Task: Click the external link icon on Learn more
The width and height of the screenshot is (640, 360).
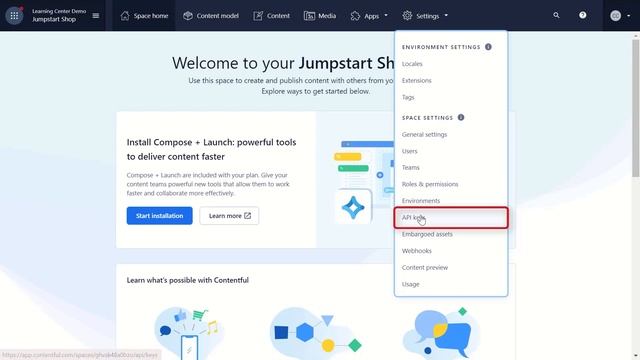Action: coord(247,216)
